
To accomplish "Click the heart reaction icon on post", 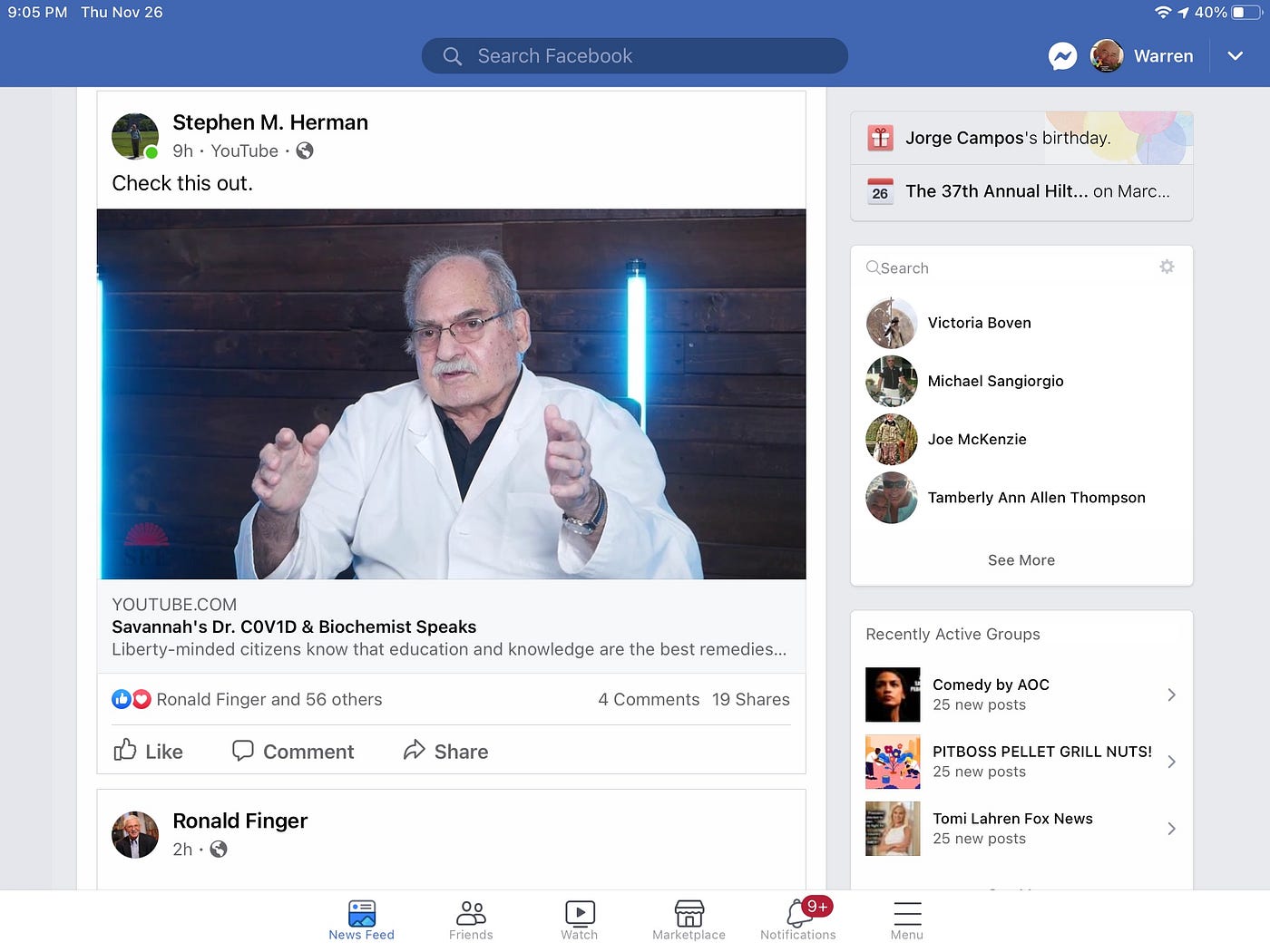I will click(x=142, y=699).
